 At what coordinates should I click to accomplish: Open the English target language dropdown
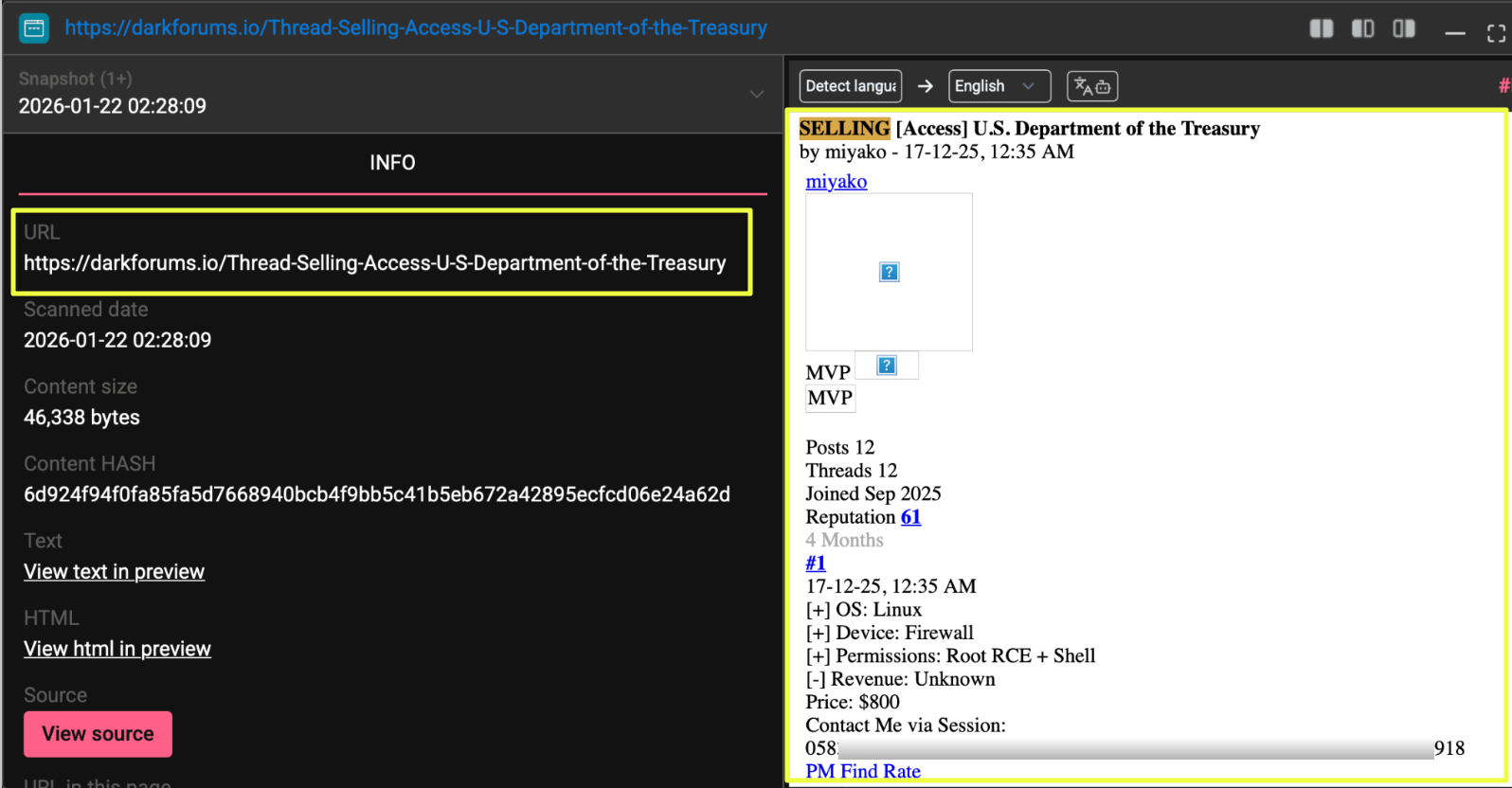click(998, 86)
